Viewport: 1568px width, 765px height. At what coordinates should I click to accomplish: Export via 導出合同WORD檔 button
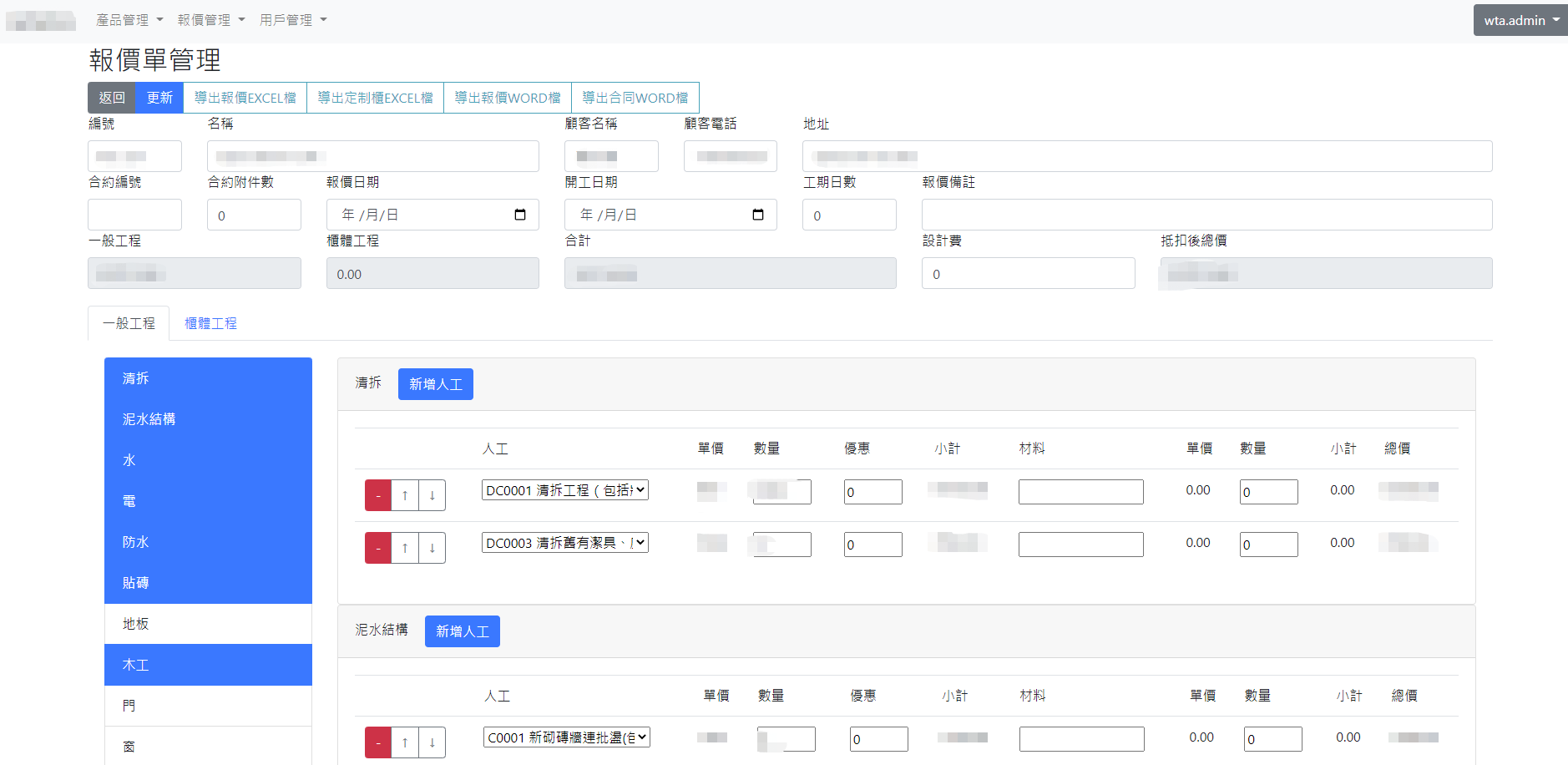pos(635,98)
